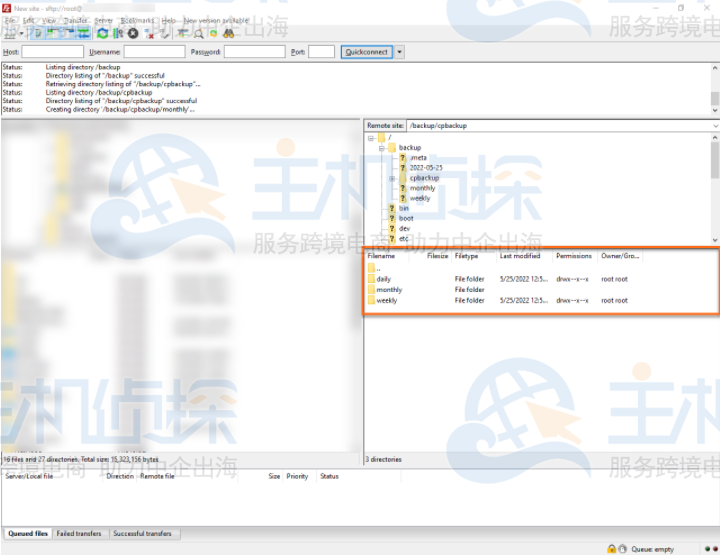Toggle synchronized browsing
Image resolution: width=720 pixels, height=556 pixels.
click(x=213, y=34)
